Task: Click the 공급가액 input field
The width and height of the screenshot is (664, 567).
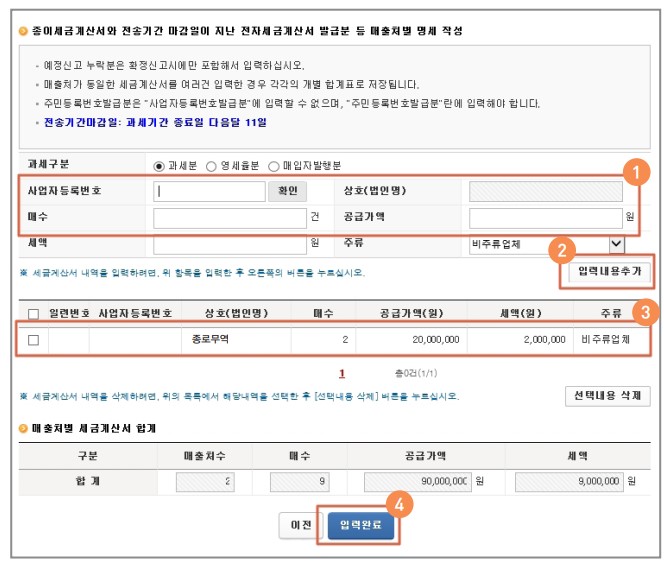Action: point(545,218)
